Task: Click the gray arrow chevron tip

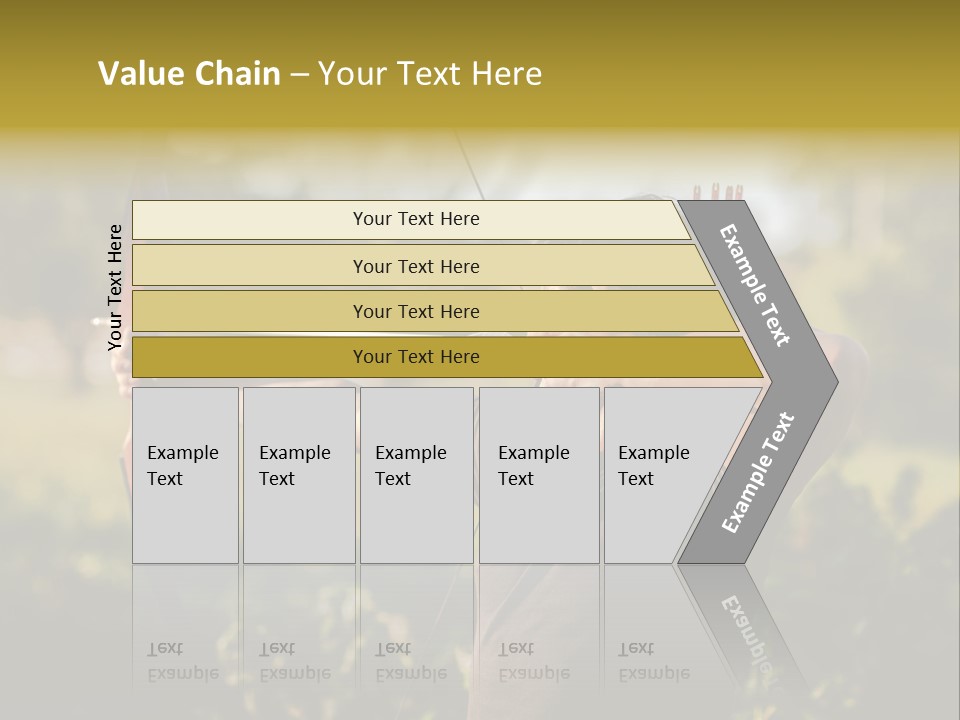Action: click(x=822, y=381)
